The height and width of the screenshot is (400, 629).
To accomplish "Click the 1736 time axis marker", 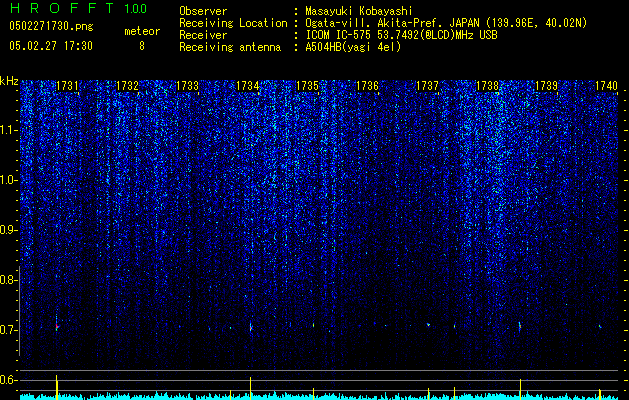I will coord(367,86).
